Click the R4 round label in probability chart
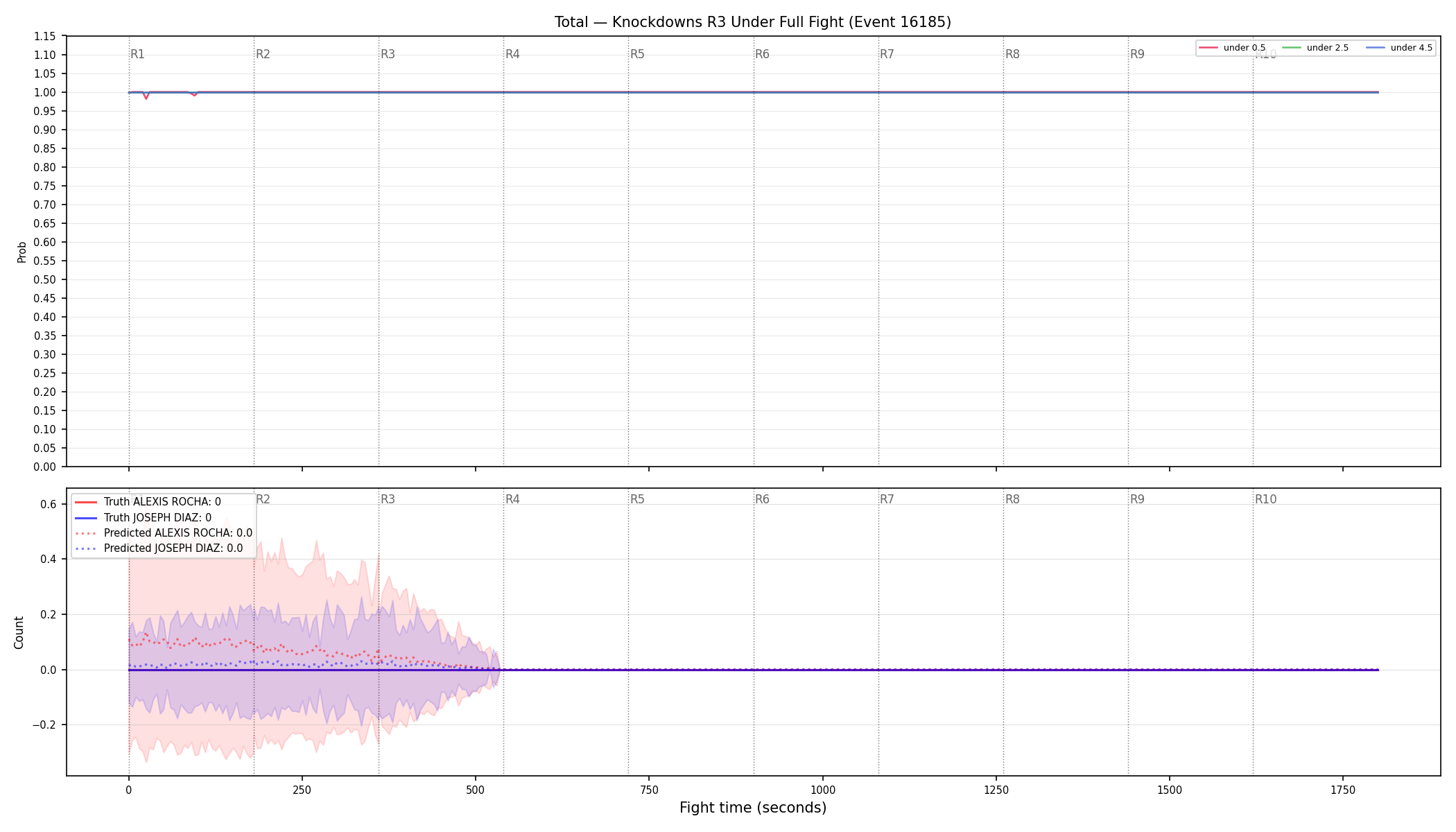Viewport: 1456px width, 832px height. click(x=512, y=54)
